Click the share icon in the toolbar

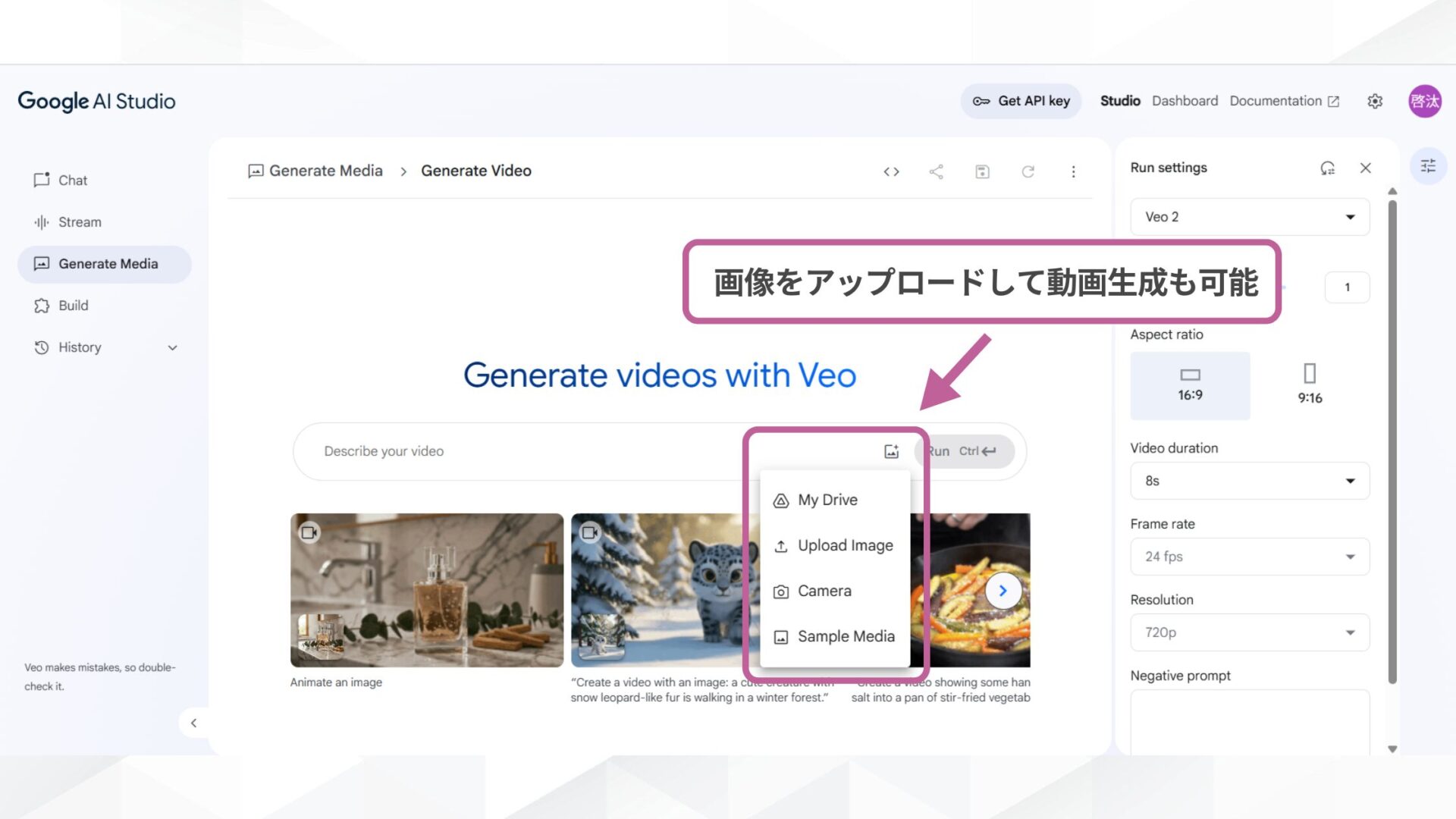tap(937, 171)
